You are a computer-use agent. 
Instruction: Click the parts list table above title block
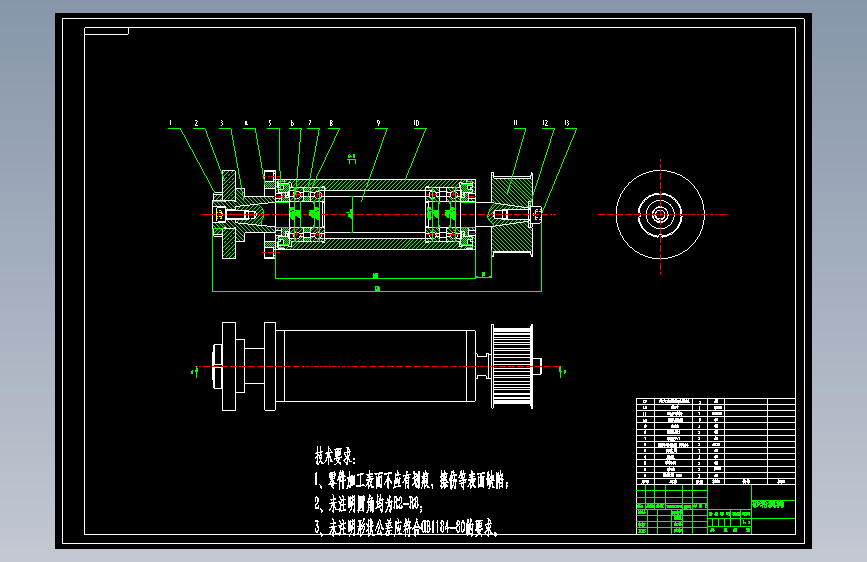coord(715,441)
